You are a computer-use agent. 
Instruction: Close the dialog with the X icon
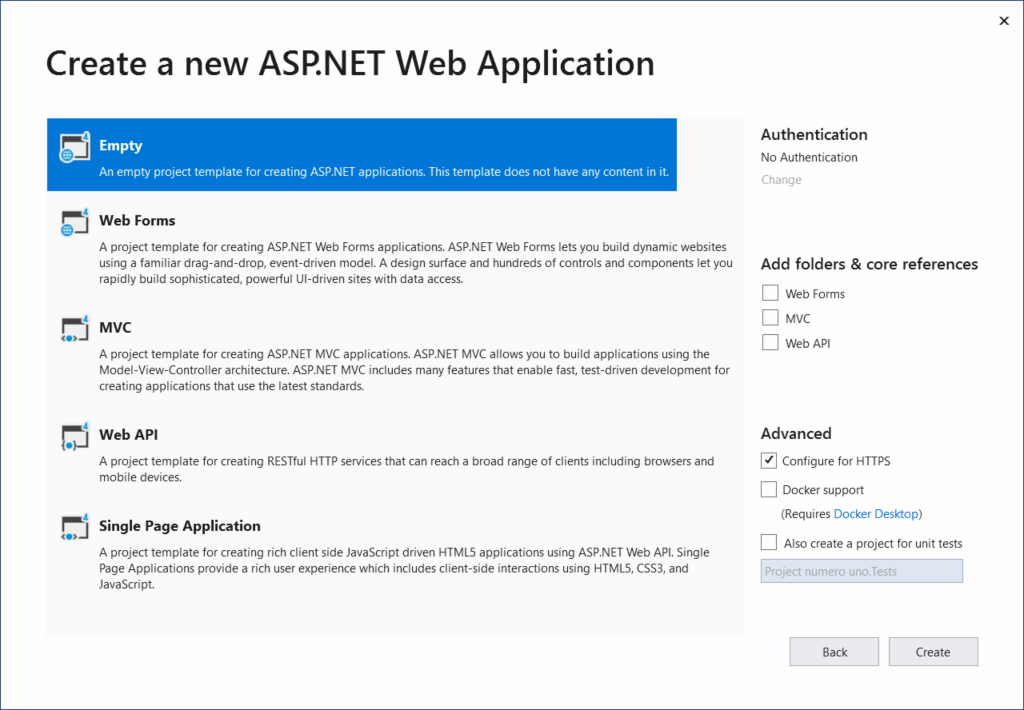pos(1004,21)
